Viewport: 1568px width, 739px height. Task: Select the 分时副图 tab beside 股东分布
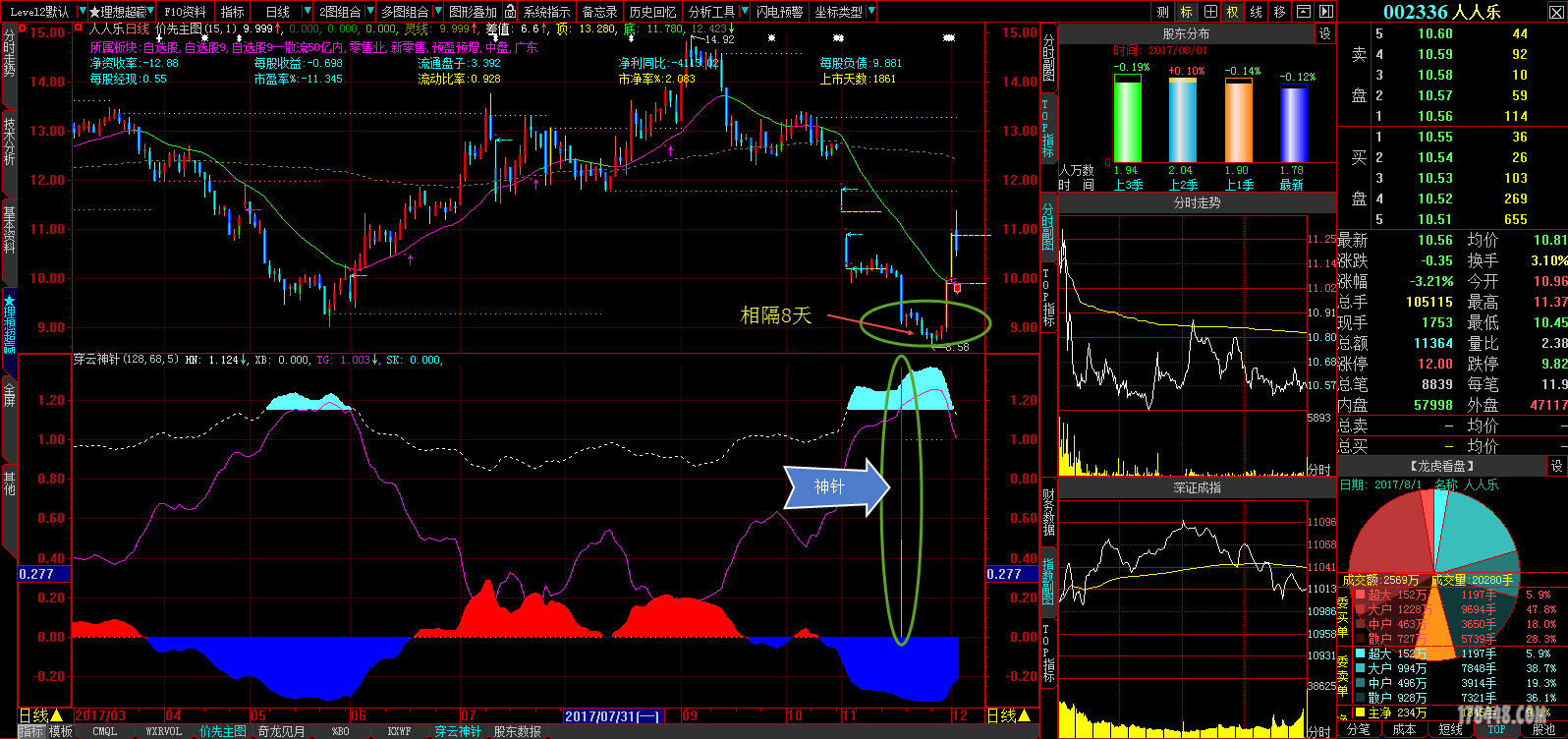click(x=1048, y=57)
